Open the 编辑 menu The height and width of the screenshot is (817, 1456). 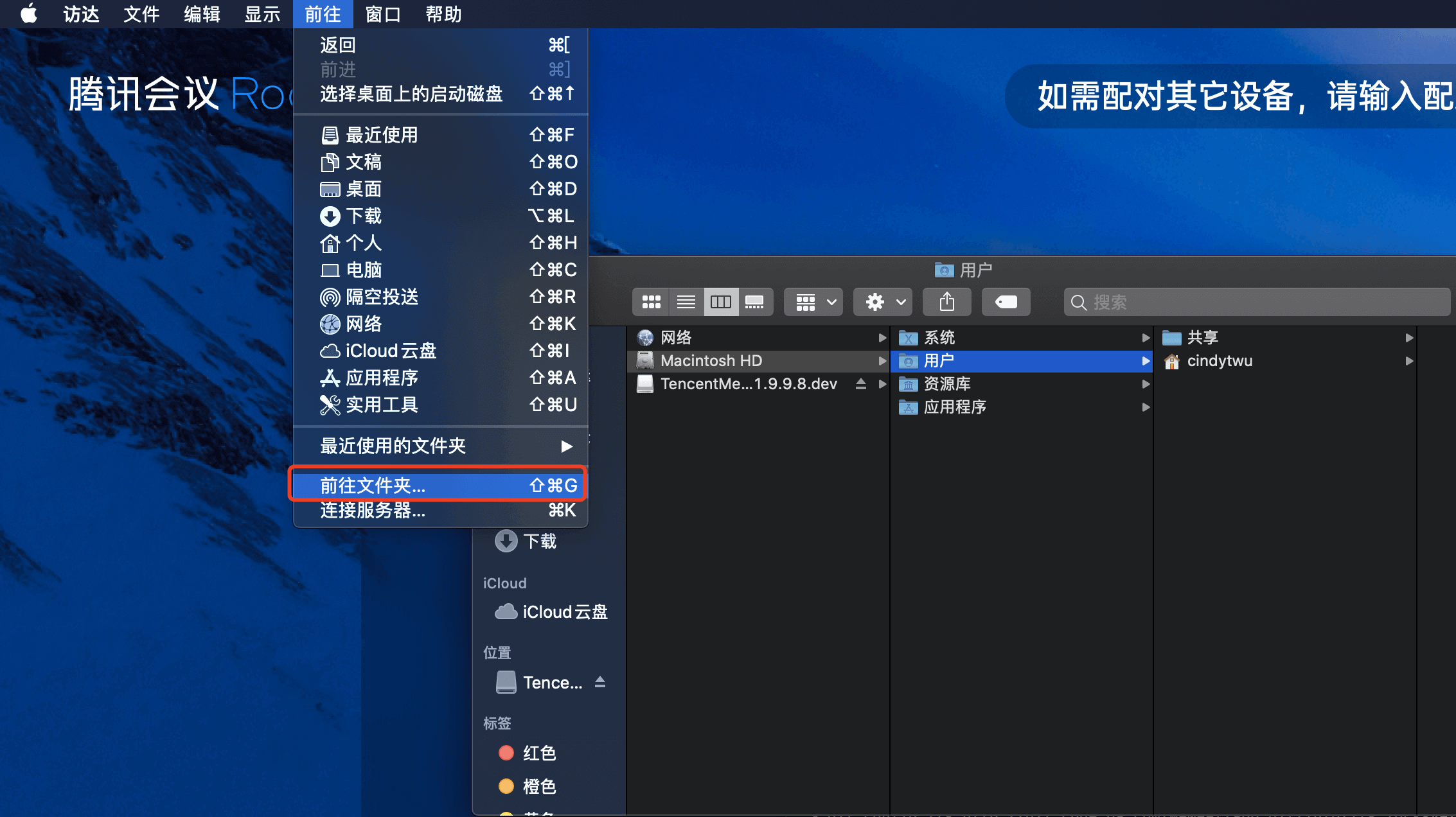pyautogui.click(x=202, y=13)
